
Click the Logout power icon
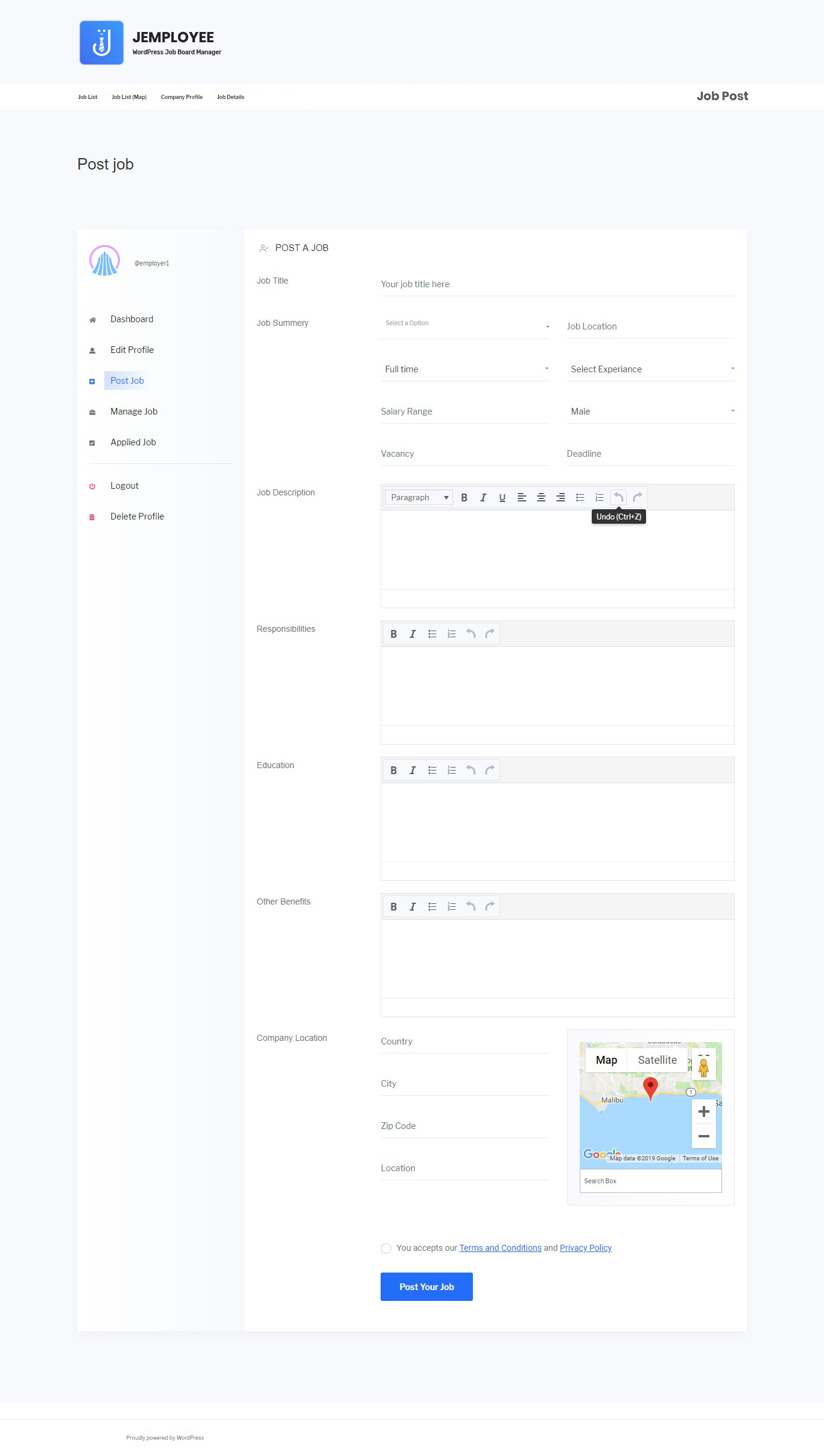click(x=92, y=486)
